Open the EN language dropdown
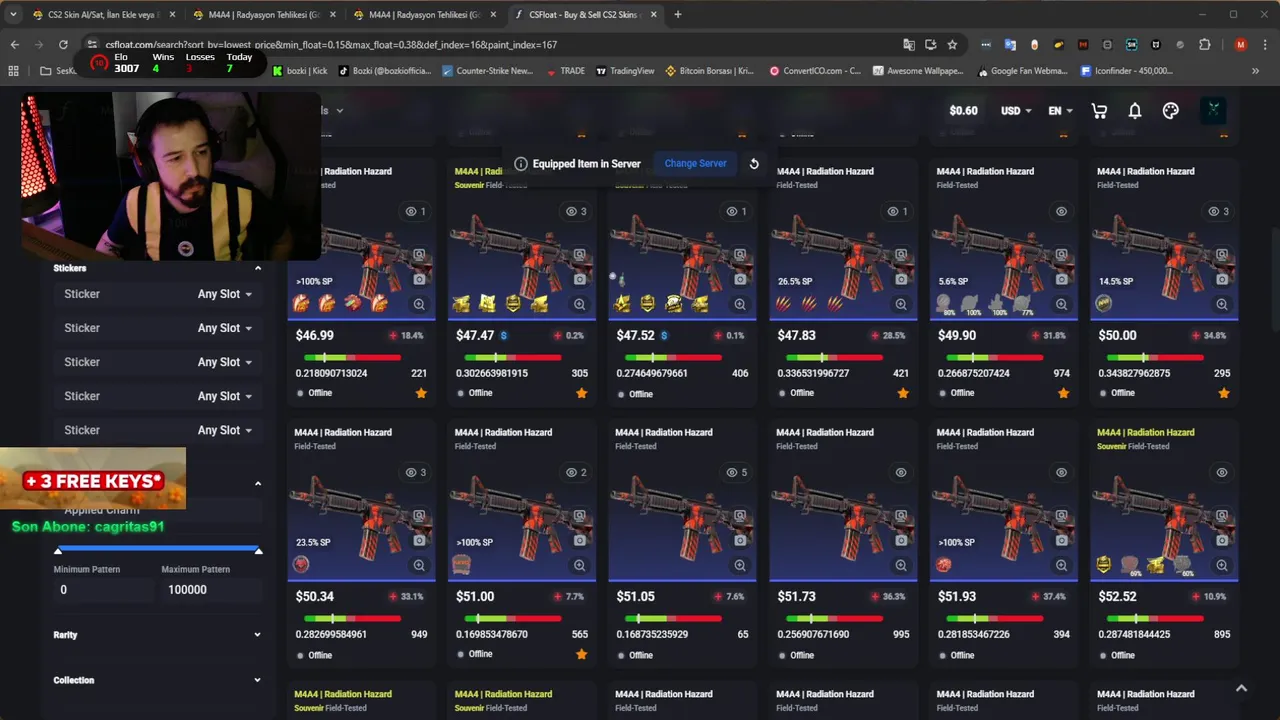The height and width of the screenshot is (720, 1280). [x=1060, y=111]
